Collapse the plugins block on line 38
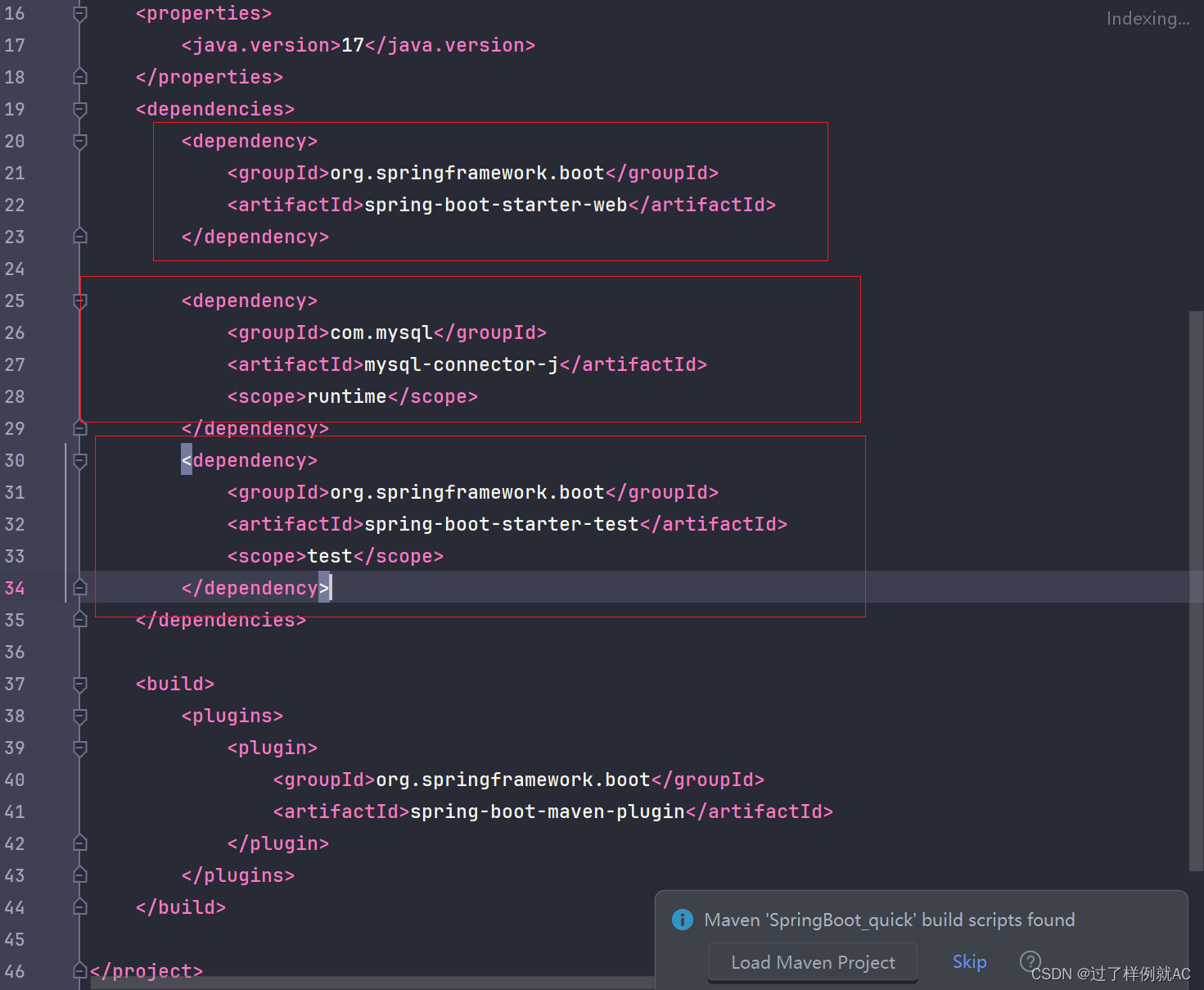 [x=80, y=716]
